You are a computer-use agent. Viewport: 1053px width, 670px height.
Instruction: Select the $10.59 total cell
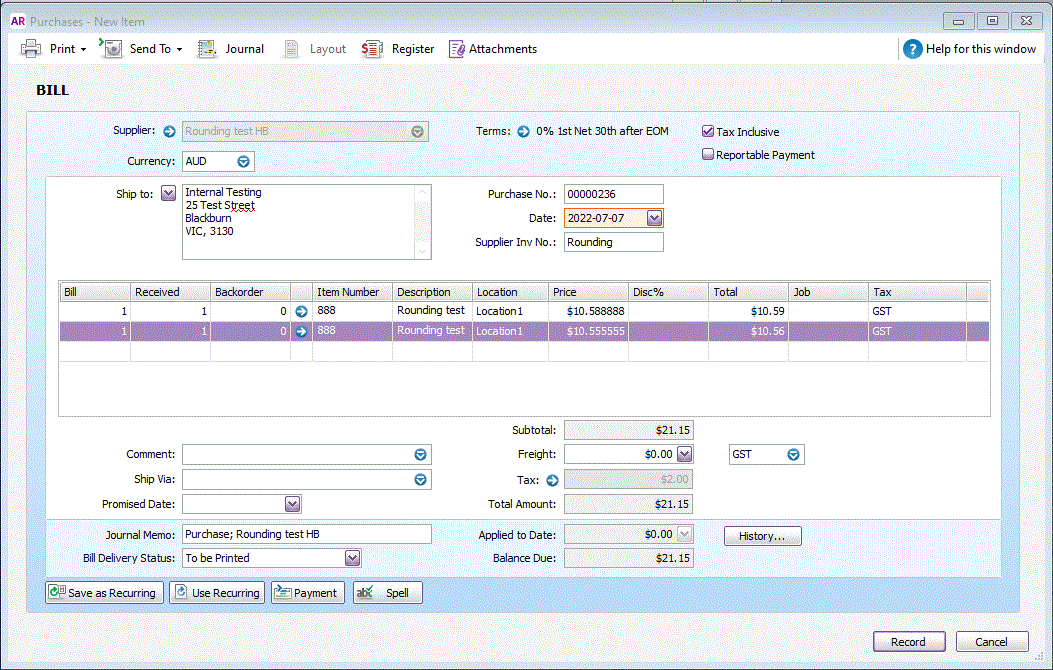click(x=747, y=312)
